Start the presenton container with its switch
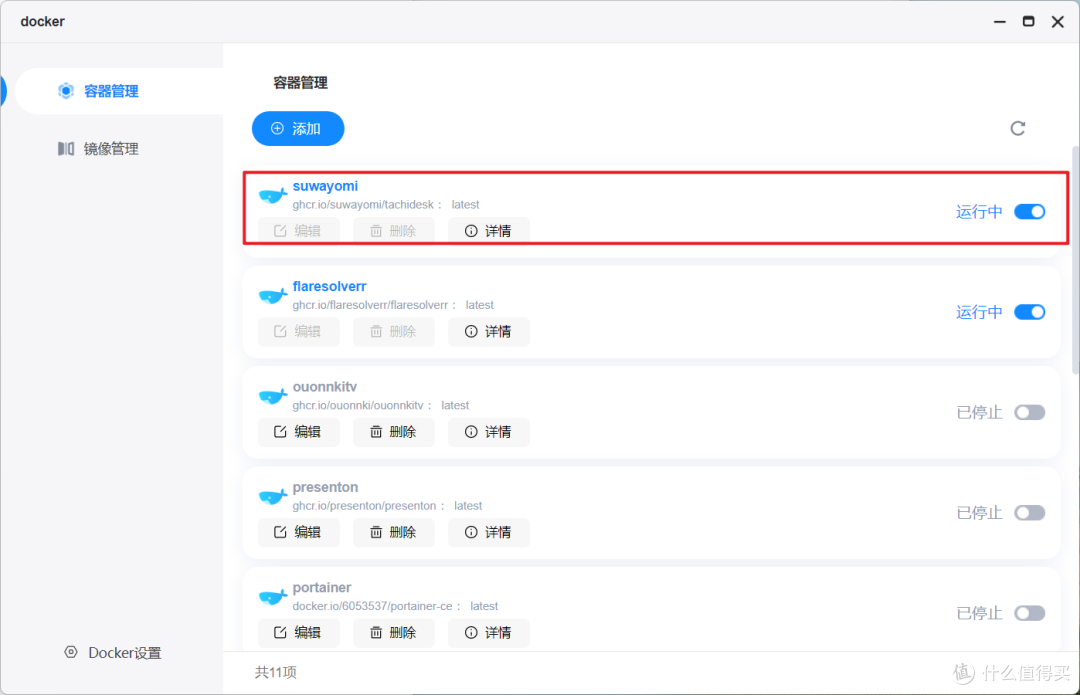 pos(1030,512)
